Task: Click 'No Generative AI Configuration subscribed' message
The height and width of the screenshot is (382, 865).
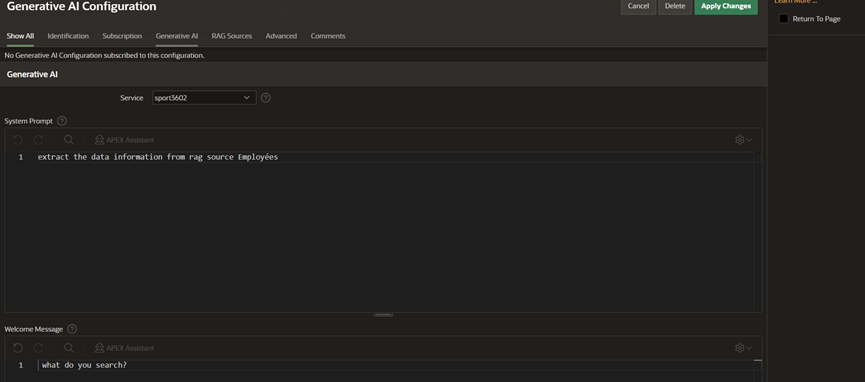Action: [104, 55]
